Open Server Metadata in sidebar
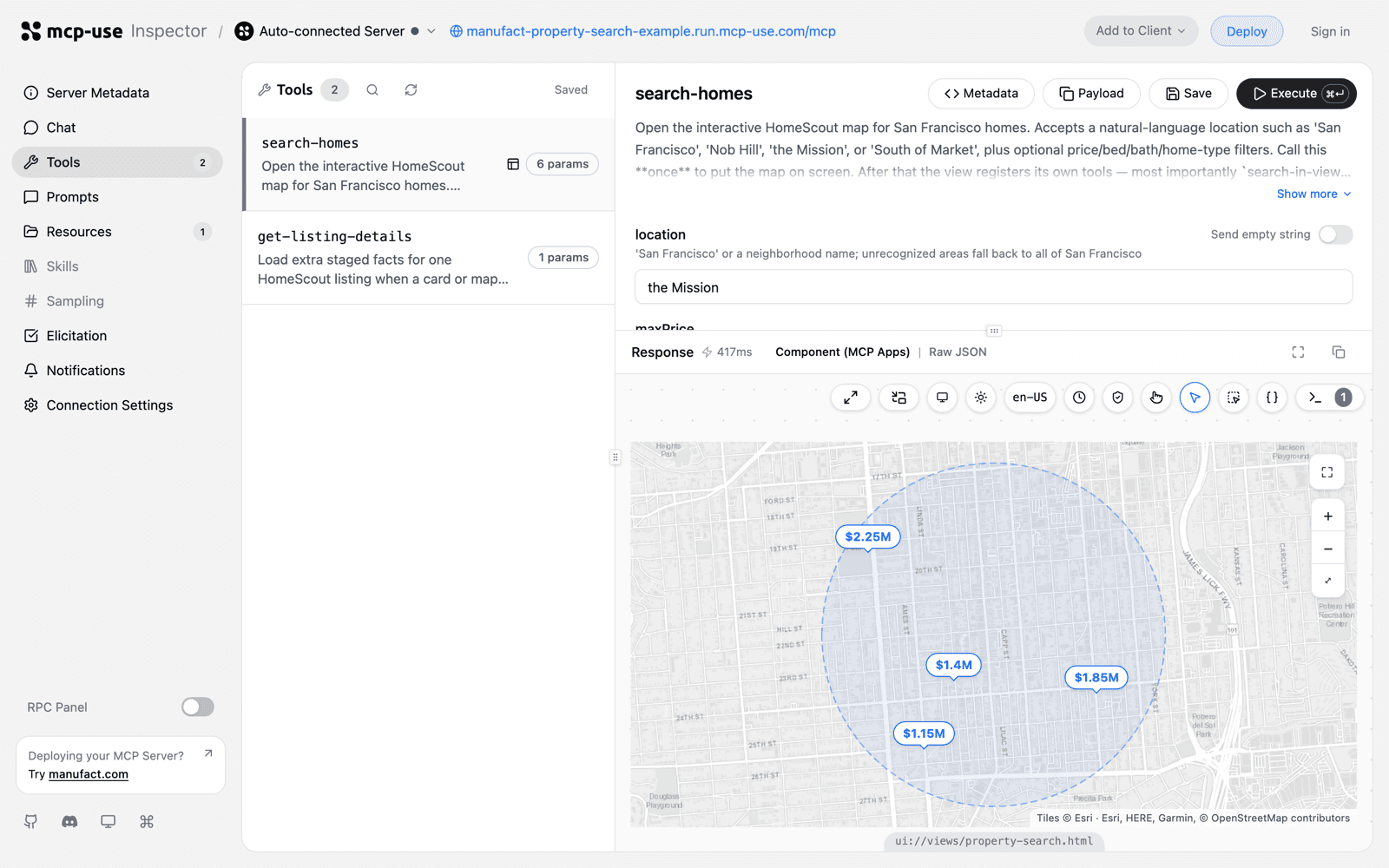The width and height of the screenshot is (1389, 868). [x=117, y=93]
